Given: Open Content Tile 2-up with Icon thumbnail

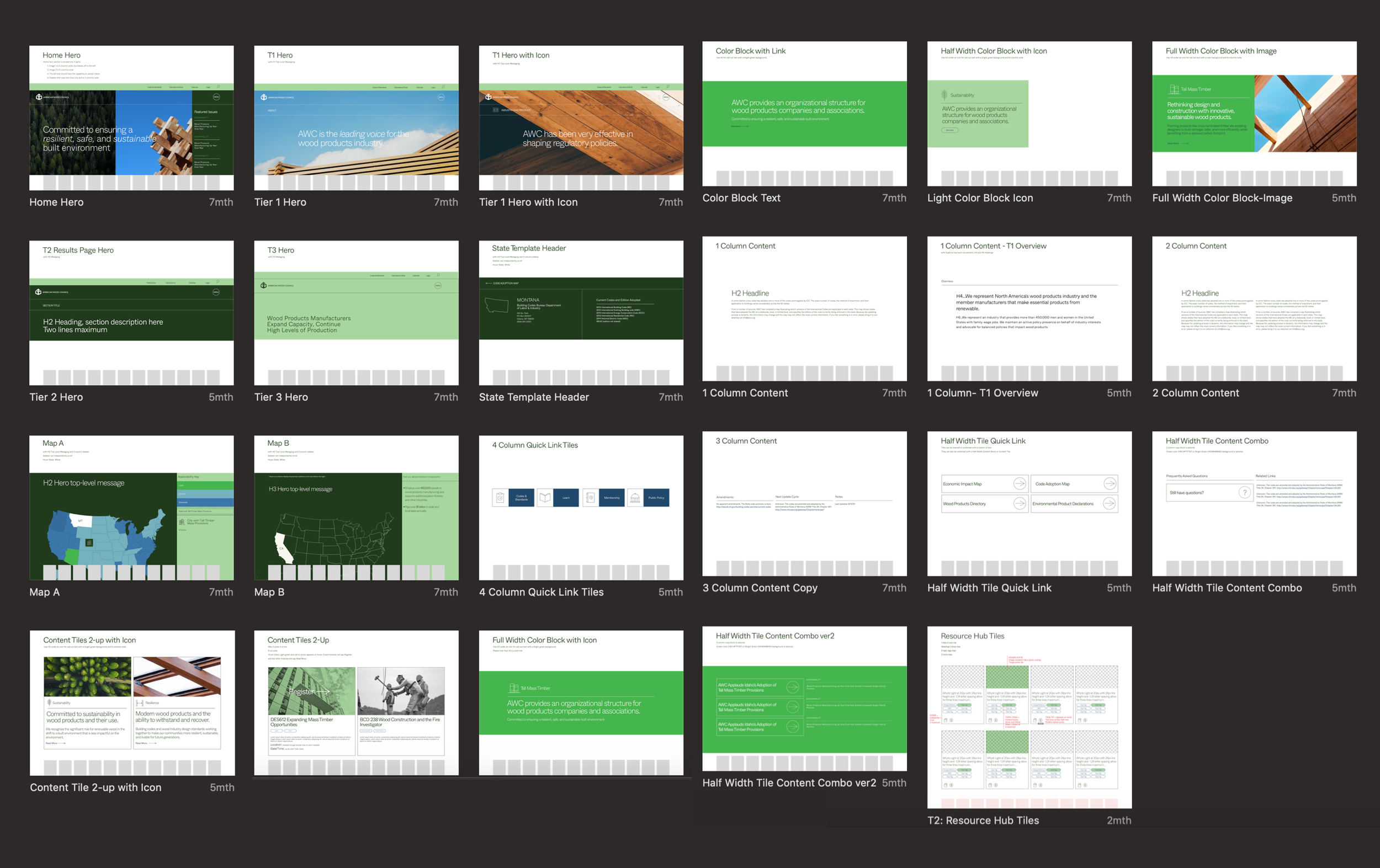Looking at the screenshot, I should (x=132, y=702).
